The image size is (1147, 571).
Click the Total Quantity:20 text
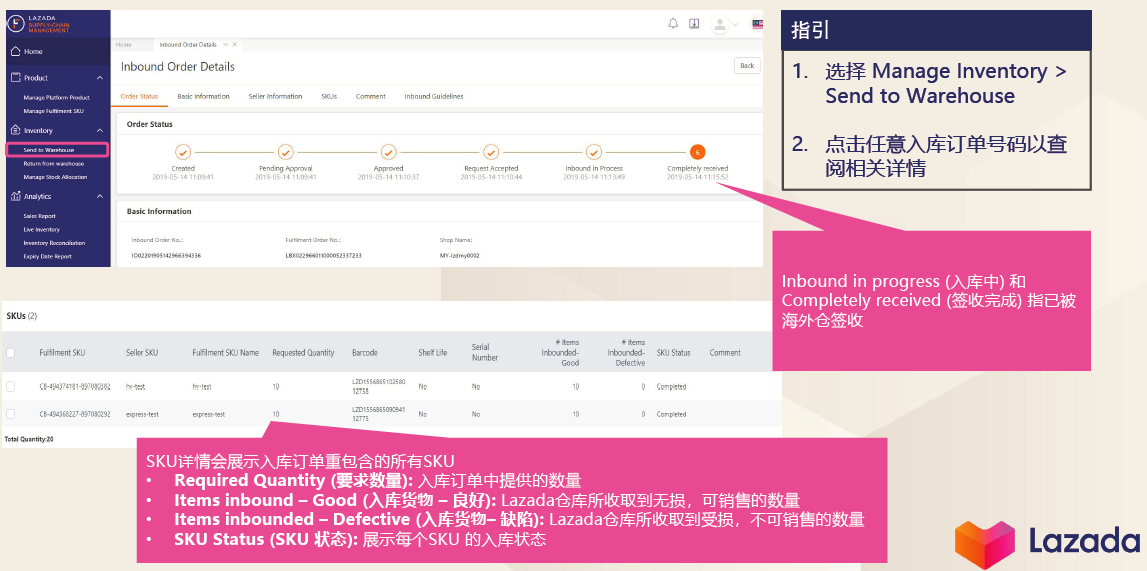29,439
